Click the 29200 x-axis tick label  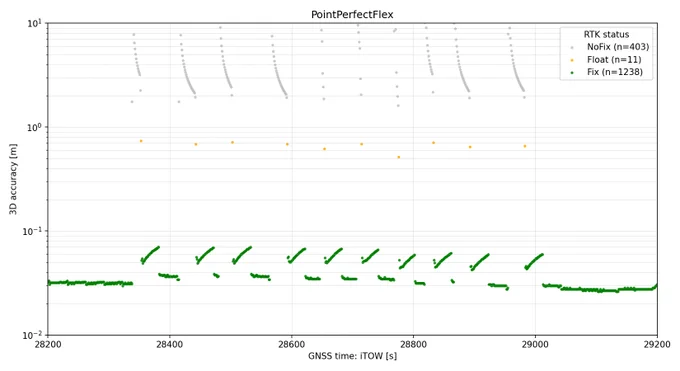[x=657, y=345]
